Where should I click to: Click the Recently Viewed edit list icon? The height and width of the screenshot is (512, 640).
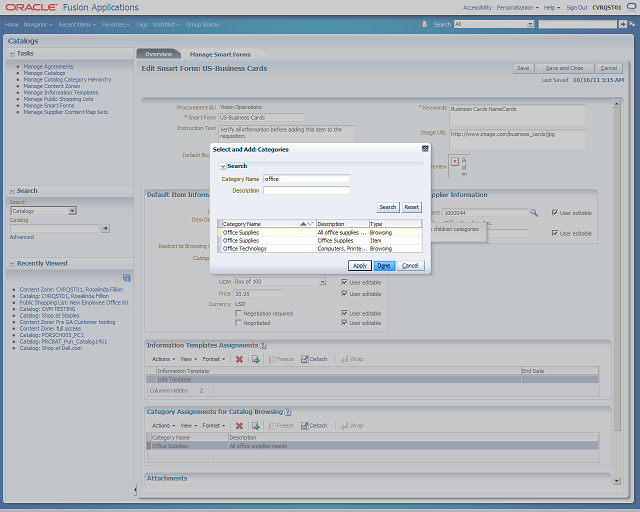pyautogui.click(x=127, y=278)
